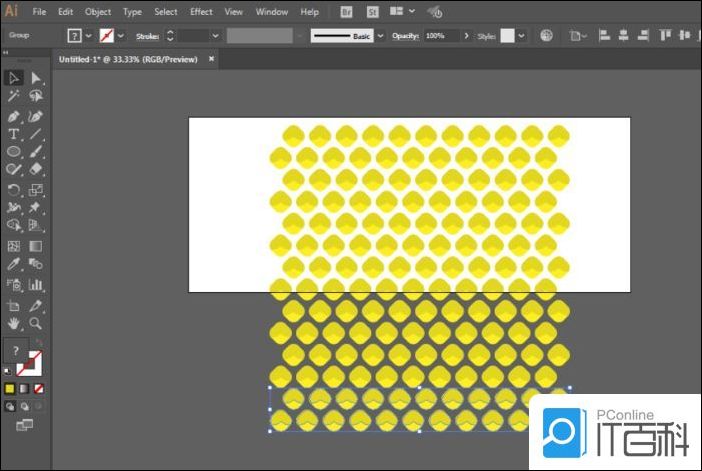Click the Opacity 100% input field
This screenshot has width=702, height=471.
439,35
